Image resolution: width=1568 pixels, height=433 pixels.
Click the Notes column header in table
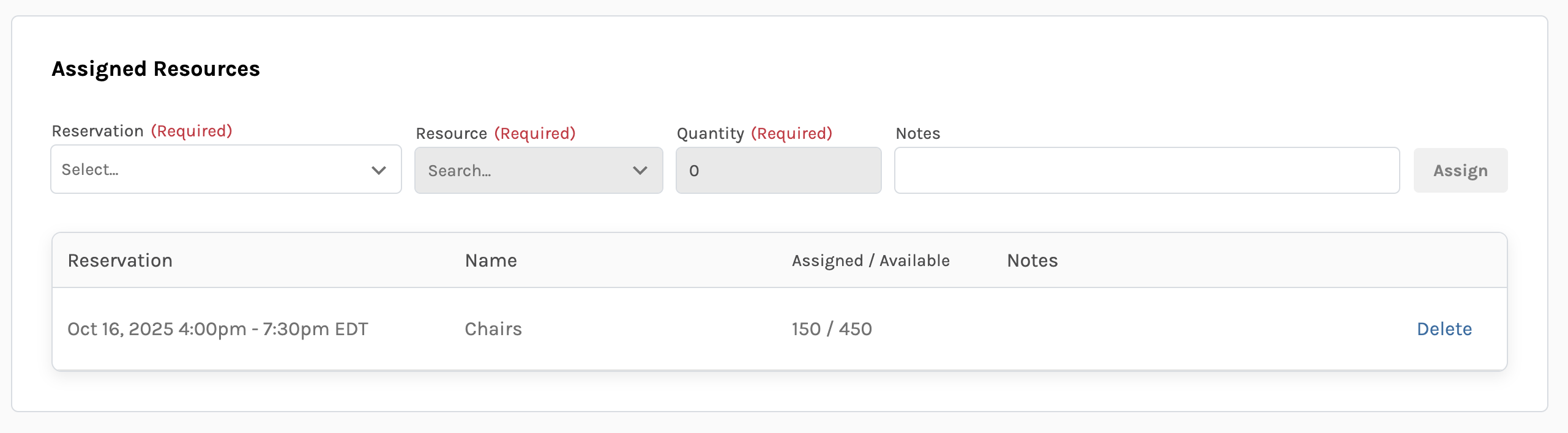pyautogui.click(x=1032, y=261)
